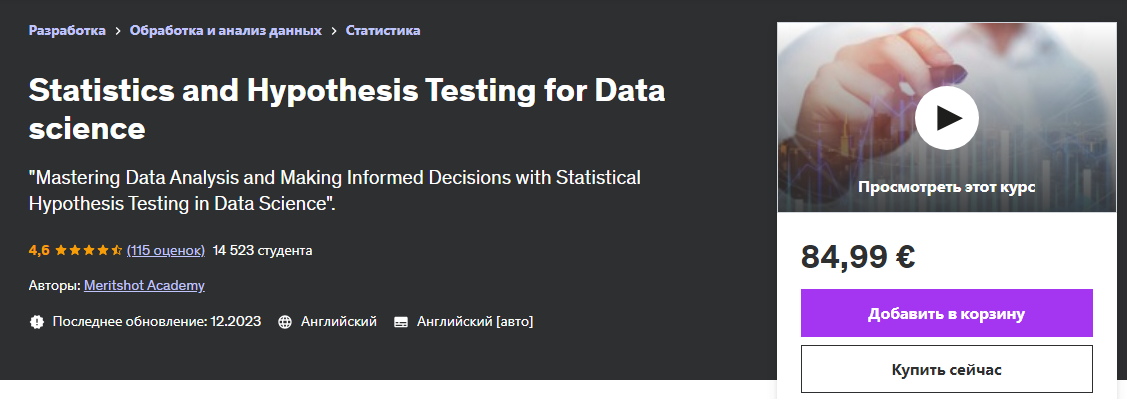
Task: Click Добавить в корзину button
Action: (947, 313)
